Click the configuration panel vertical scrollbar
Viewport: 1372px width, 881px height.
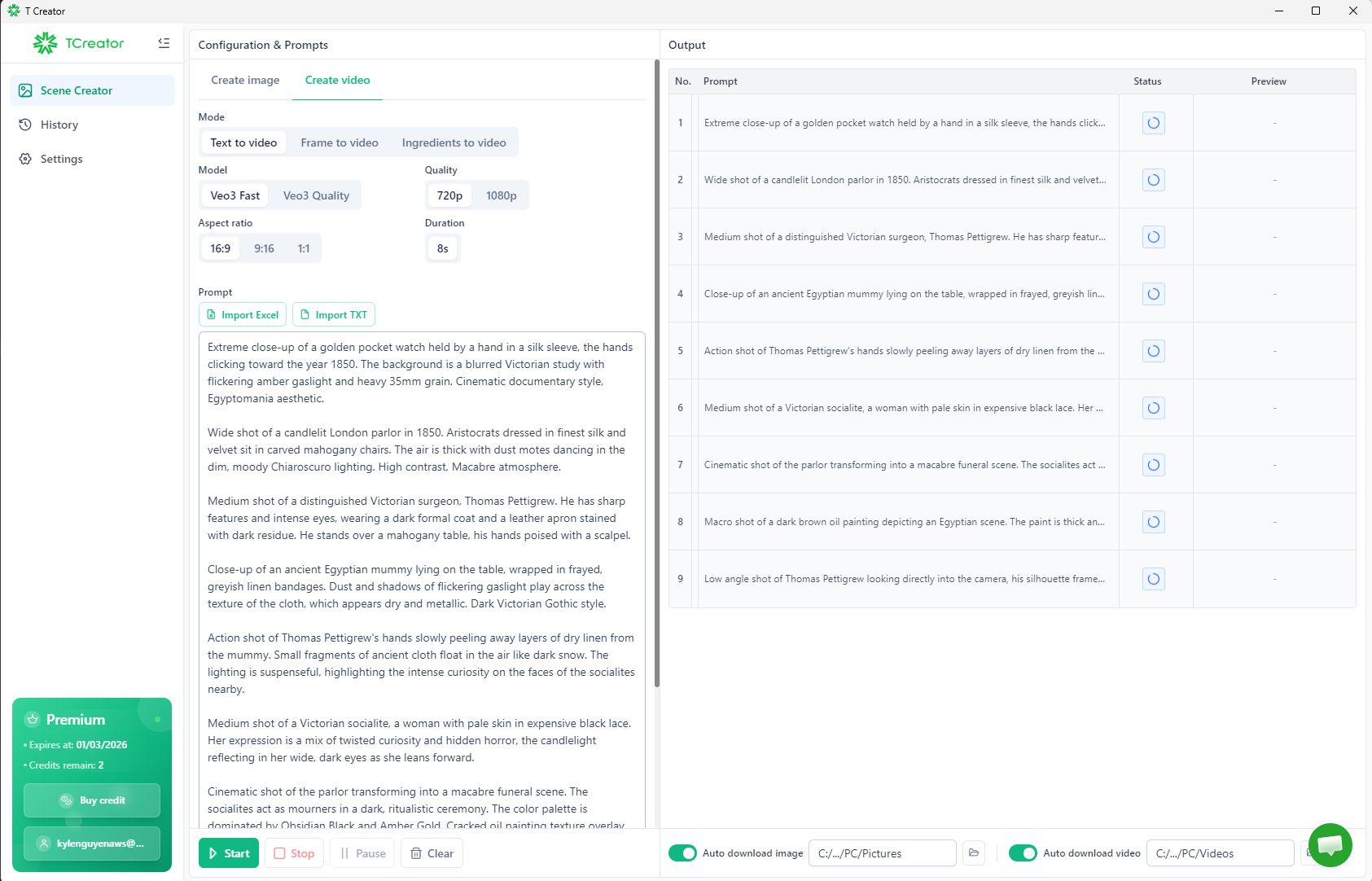[656, 373]
